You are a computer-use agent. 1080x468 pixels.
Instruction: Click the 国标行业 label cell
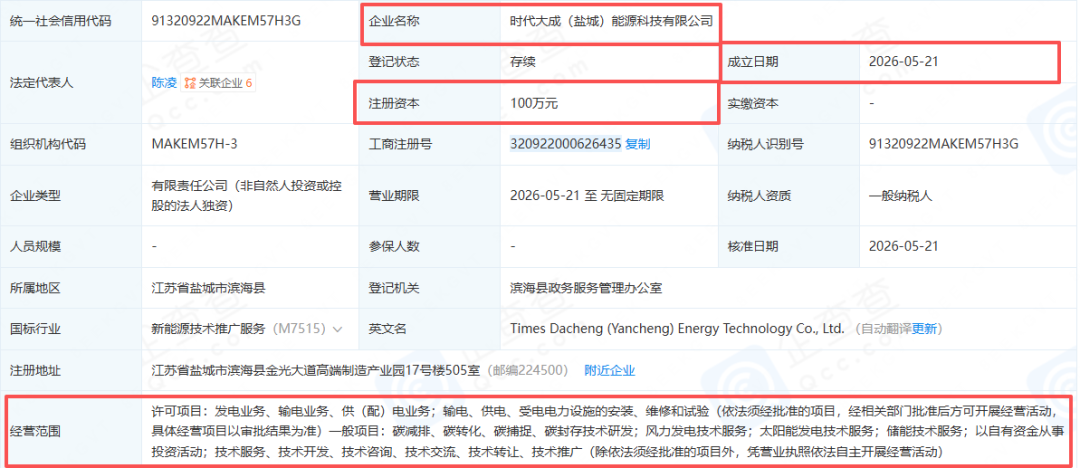pos(70,329)
